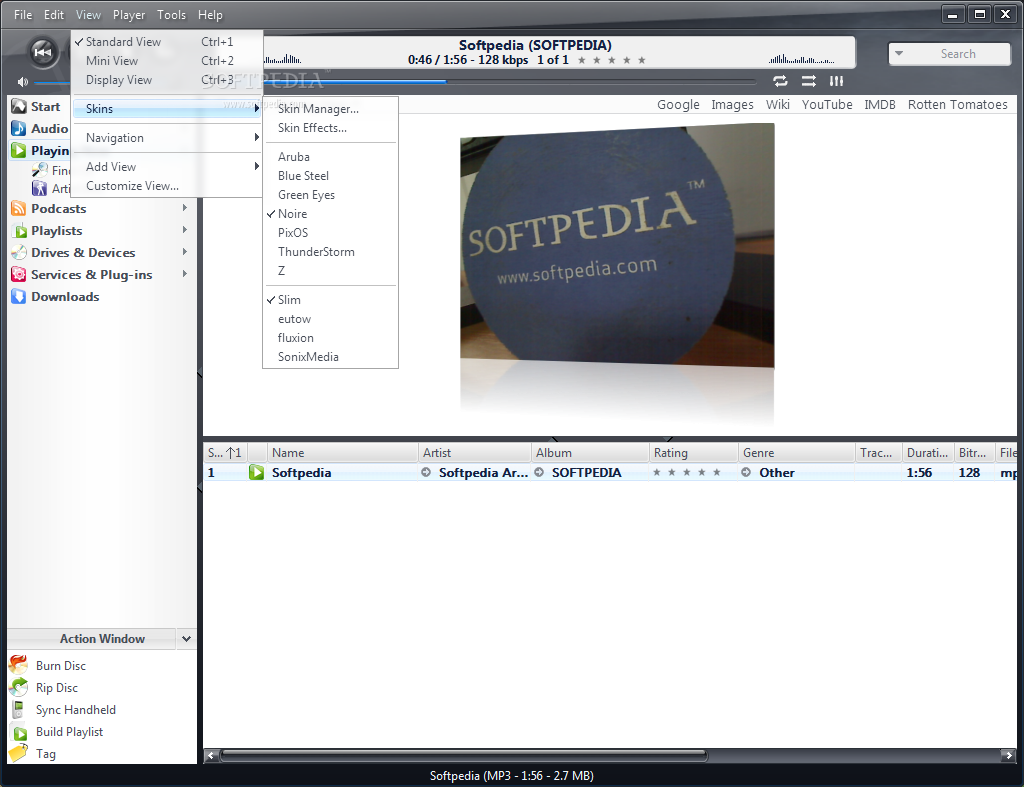
Task: Open the Rotten Tomatoes lookup link
Action: pos(957,104)
